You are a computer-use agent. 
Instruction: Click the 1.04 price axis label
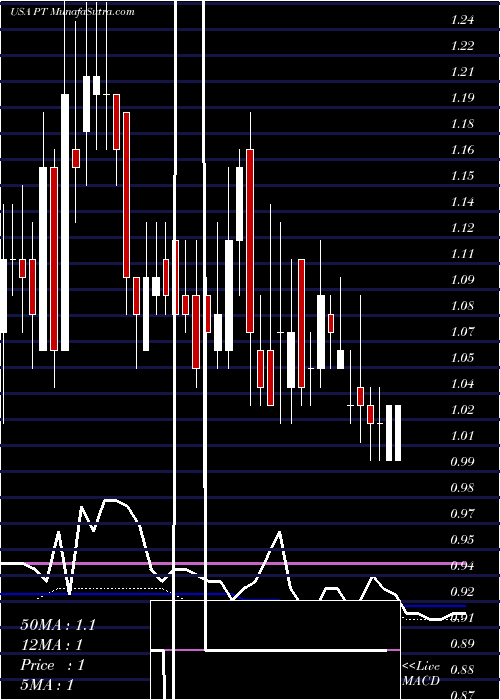click(x=462, y=383)
